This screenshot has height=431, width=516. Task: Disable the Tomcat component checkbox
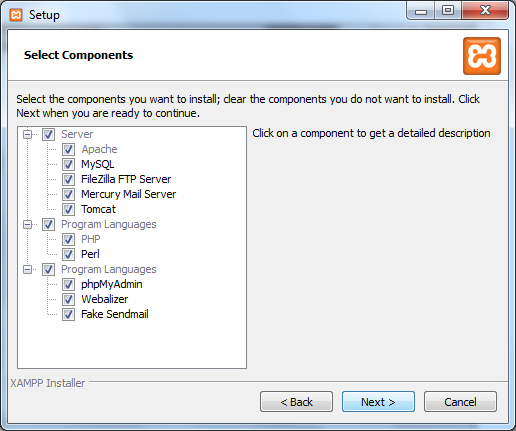[68, 209]
